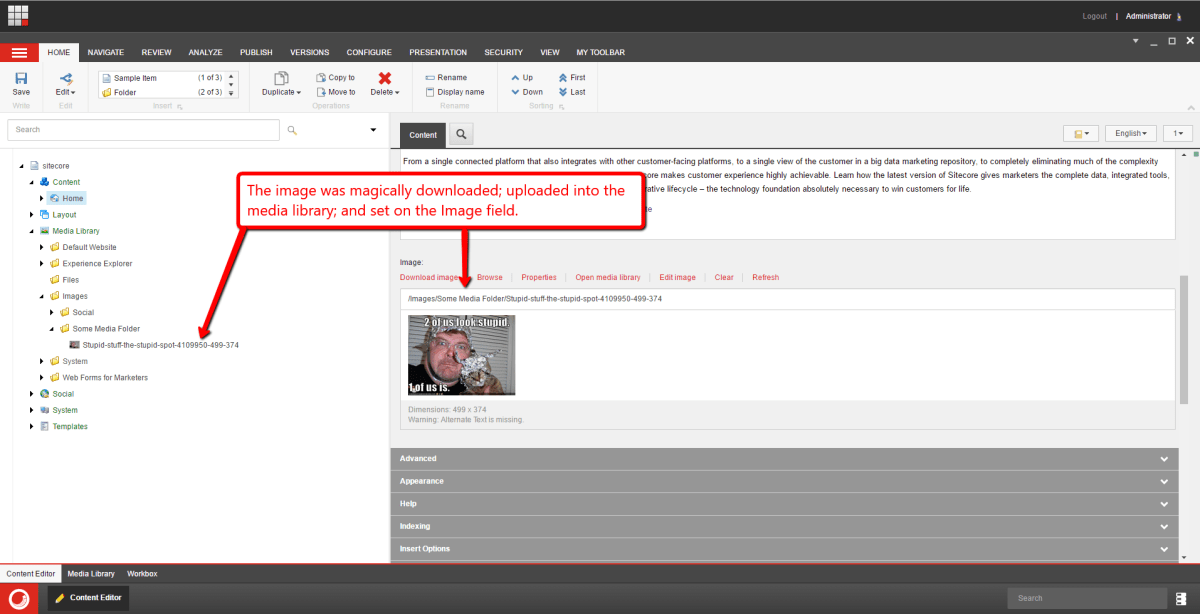Viewport: 1200px width, 614px height.
Task: Click the Save icon in the ribbon
Action: [x=21, y=79]
